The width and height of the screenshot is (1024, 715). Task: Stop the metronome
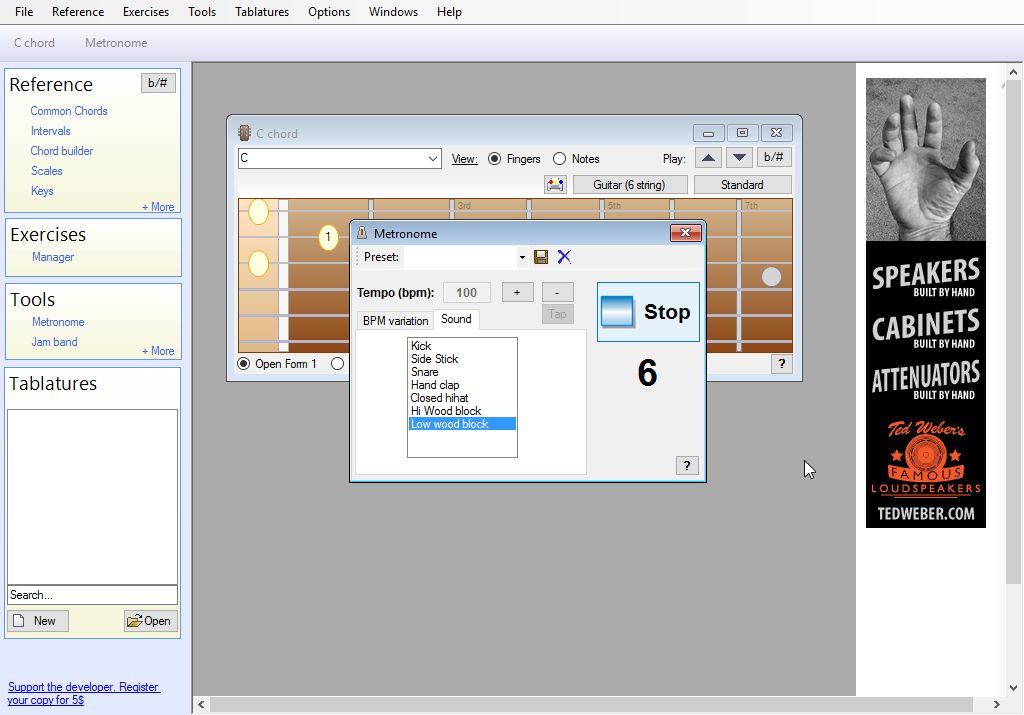pyautogui.click(x=648, y=312)
